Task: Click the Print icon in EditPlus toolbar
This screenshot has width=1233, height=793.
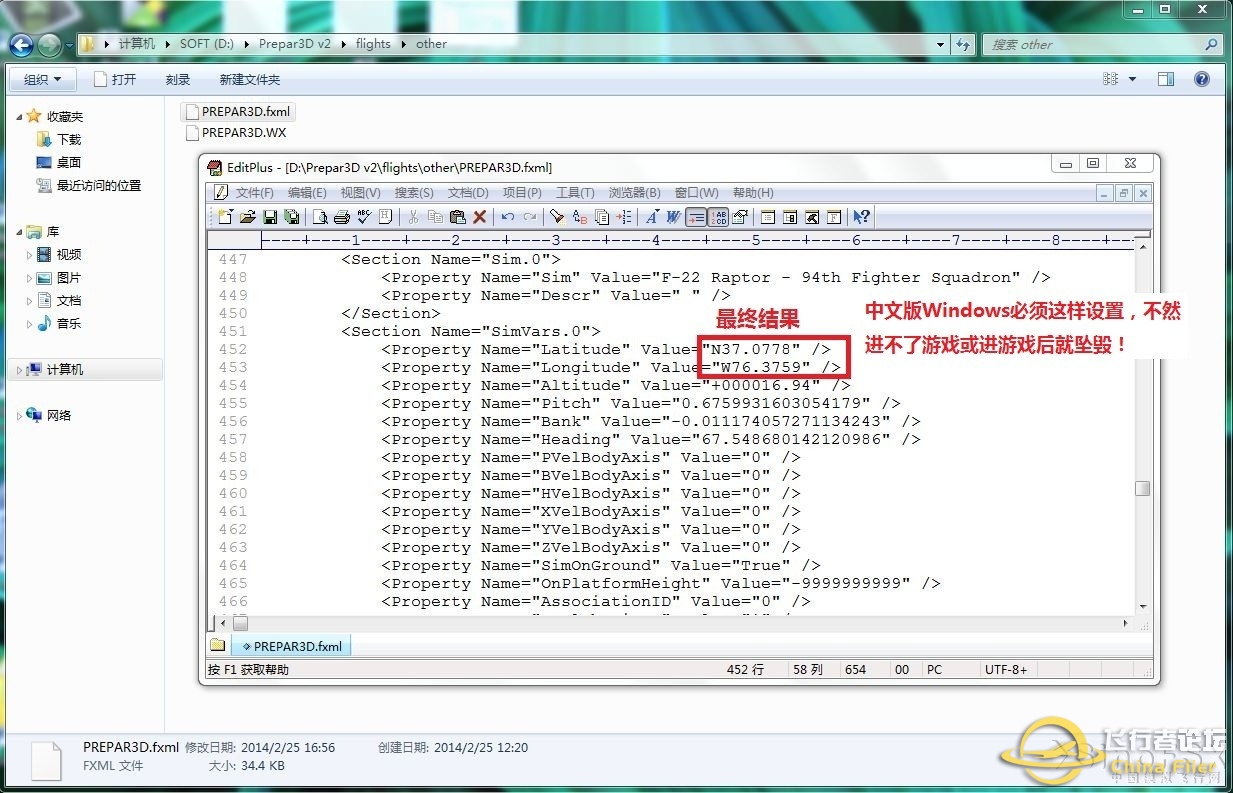Action: click(x=341, y=217)
